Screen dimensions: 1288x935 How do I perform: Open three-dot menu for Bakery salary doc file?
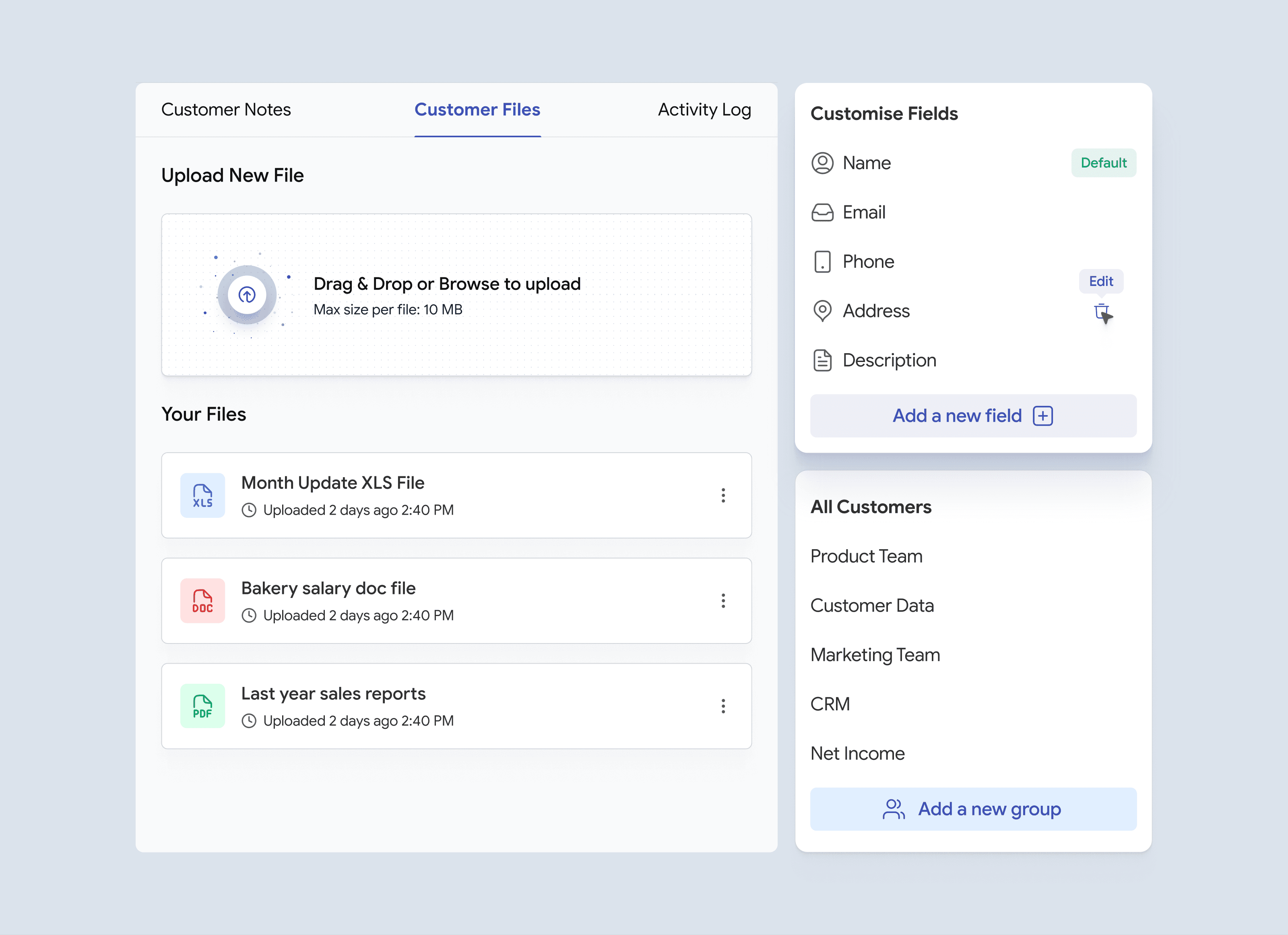[723, 601]
